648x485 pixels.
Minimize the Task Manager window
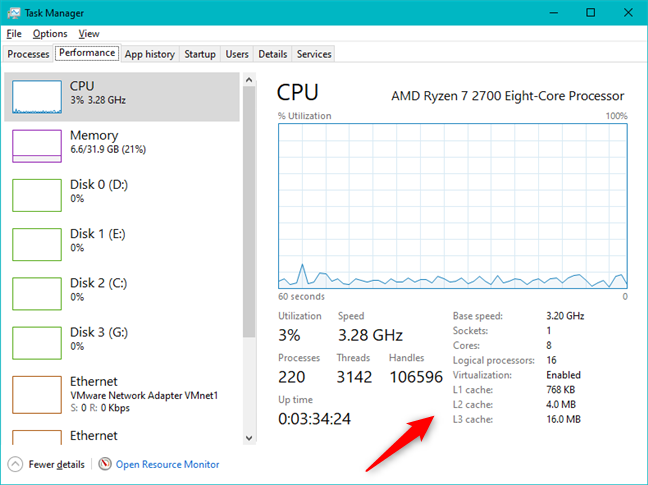click(x=554, y=13)
